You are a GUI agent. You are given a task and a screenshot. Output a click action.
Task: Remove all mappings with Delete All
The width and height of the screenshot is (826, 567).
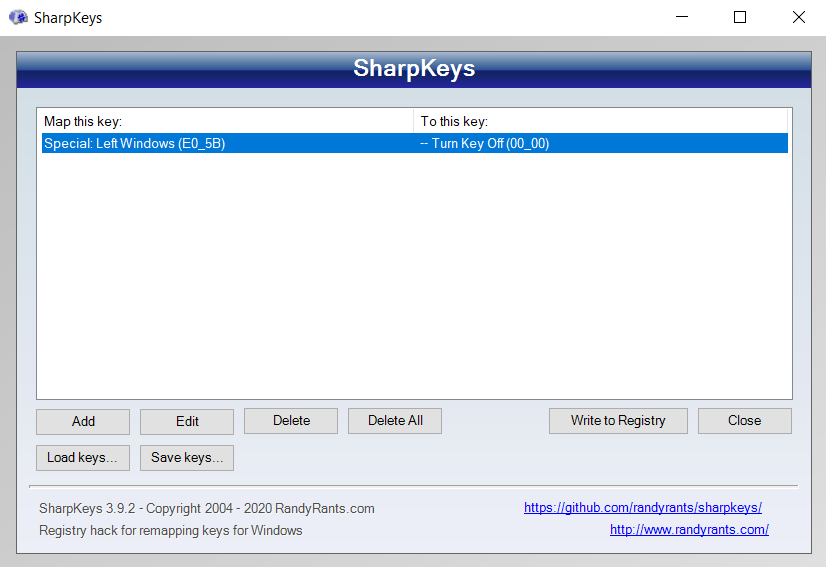click(x=395, y=421)
